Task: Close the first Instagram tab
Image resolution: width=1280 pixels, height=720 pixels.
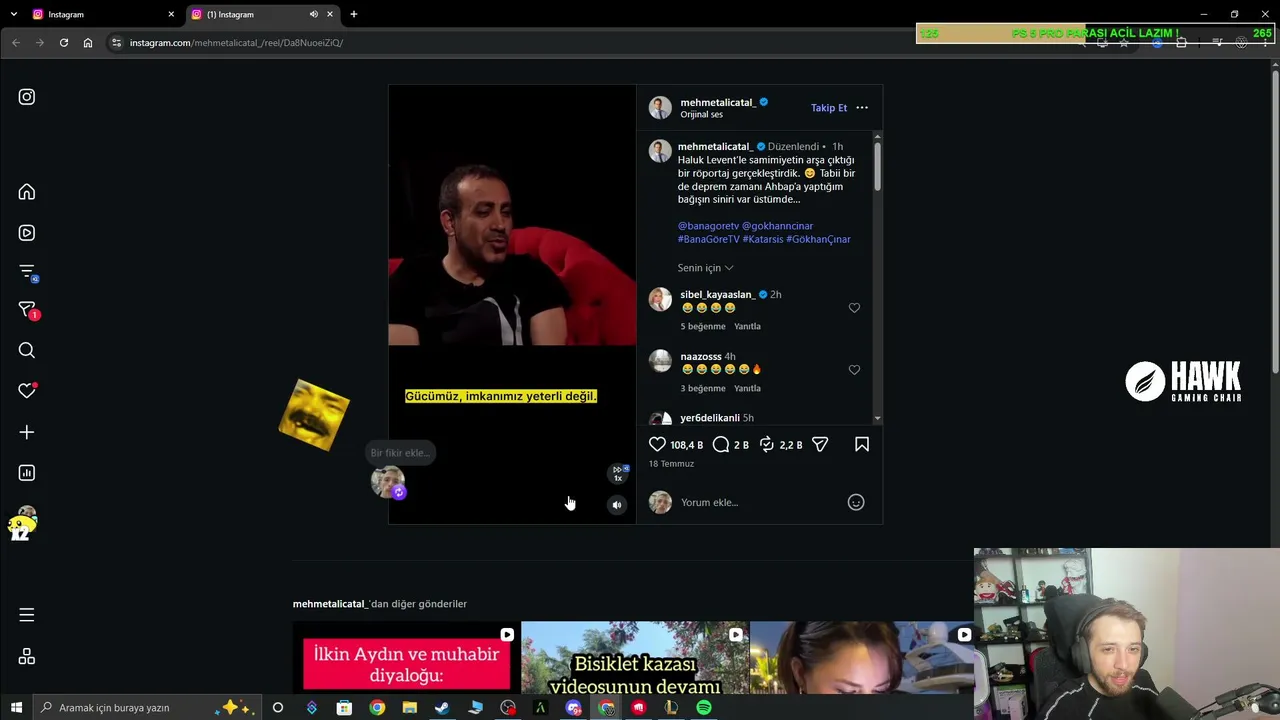Action: (x=171, y=14)
